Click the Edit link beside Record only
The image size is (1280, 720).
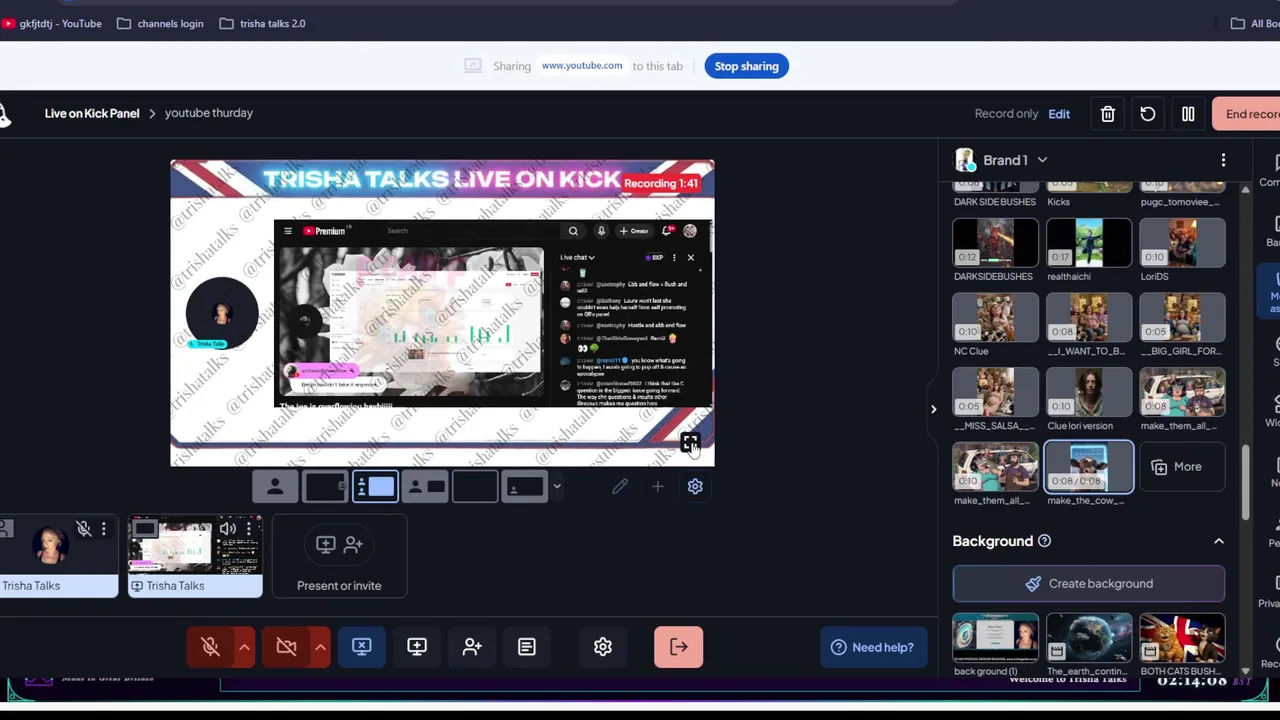[1059, 114]
